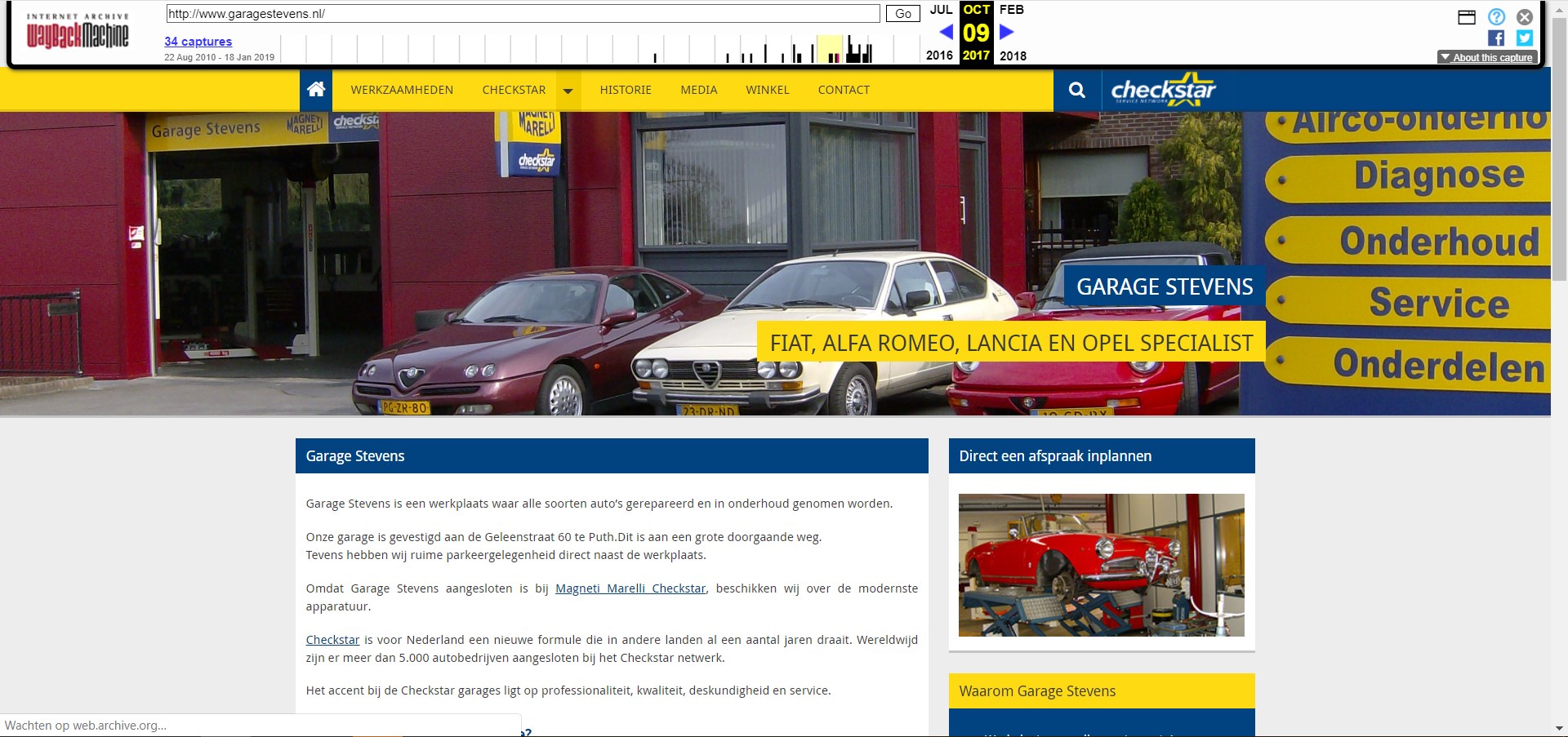Image resolution: width=1568 pixels, height=737 pixels.
Task: Open Wayback Machine help question icon
Action: 1495,17
